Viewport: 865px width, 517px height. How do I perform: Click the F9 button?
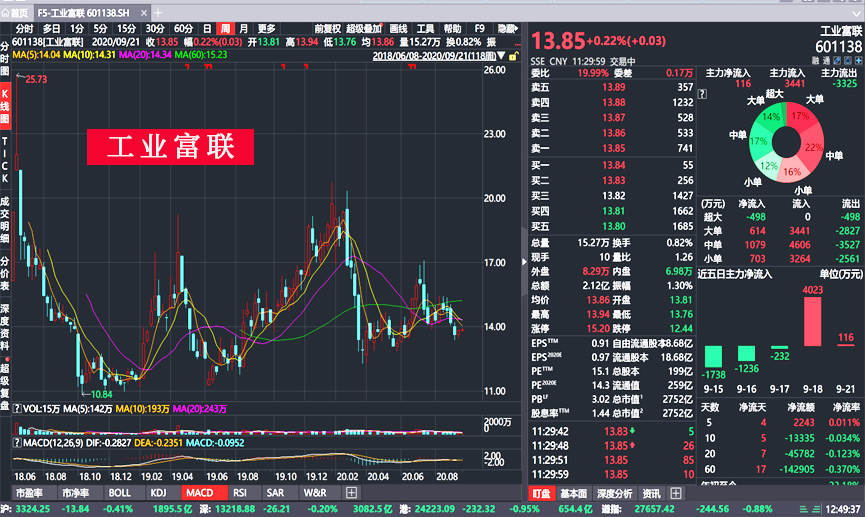click(479, 29)
